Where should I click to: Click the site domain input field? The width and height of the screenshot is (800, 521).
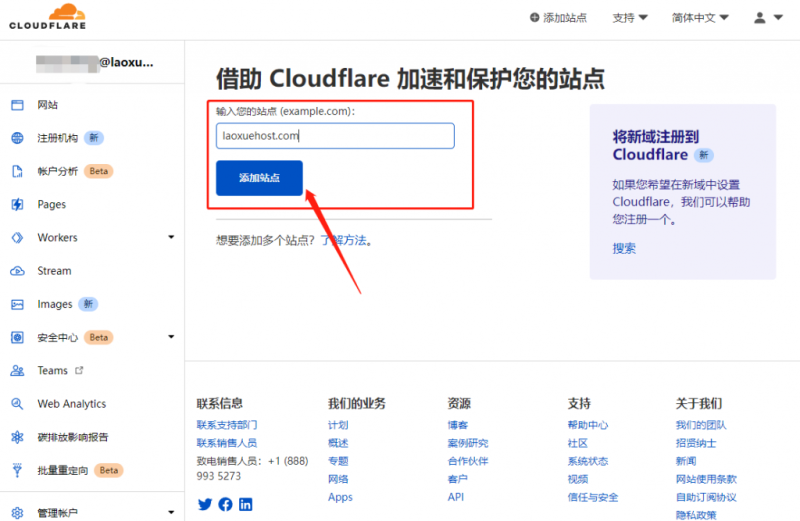335,136
